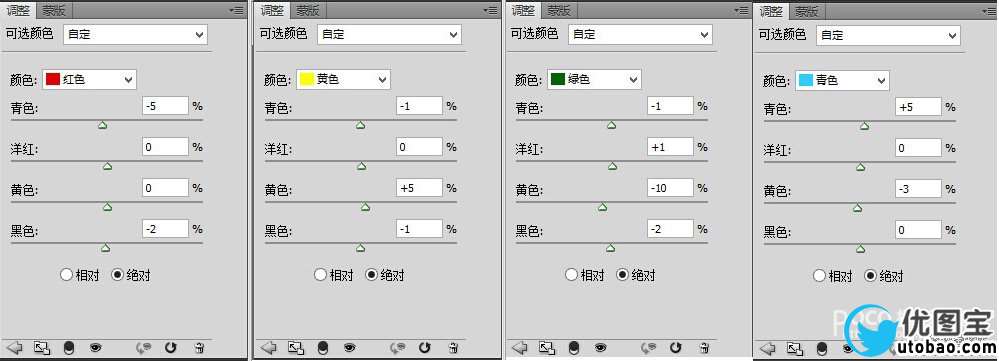Open the 红色 color dropdown
This screenshot has height=361, width=999.
click(x=89, y=79)
